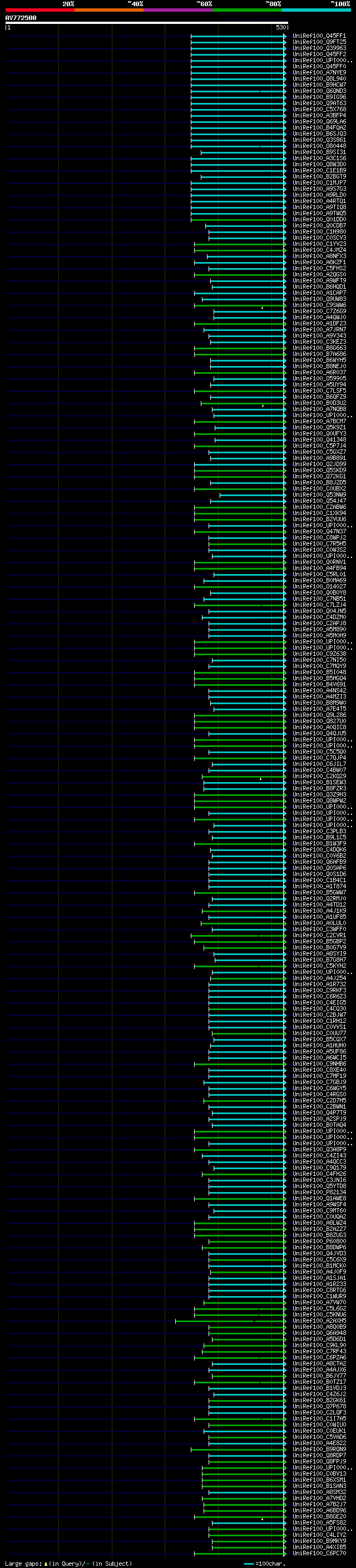Viewport: 356px width, 1568px height.
Task: Select hit label UniRef100_B8G663
Action: click(x=319, y=348)
